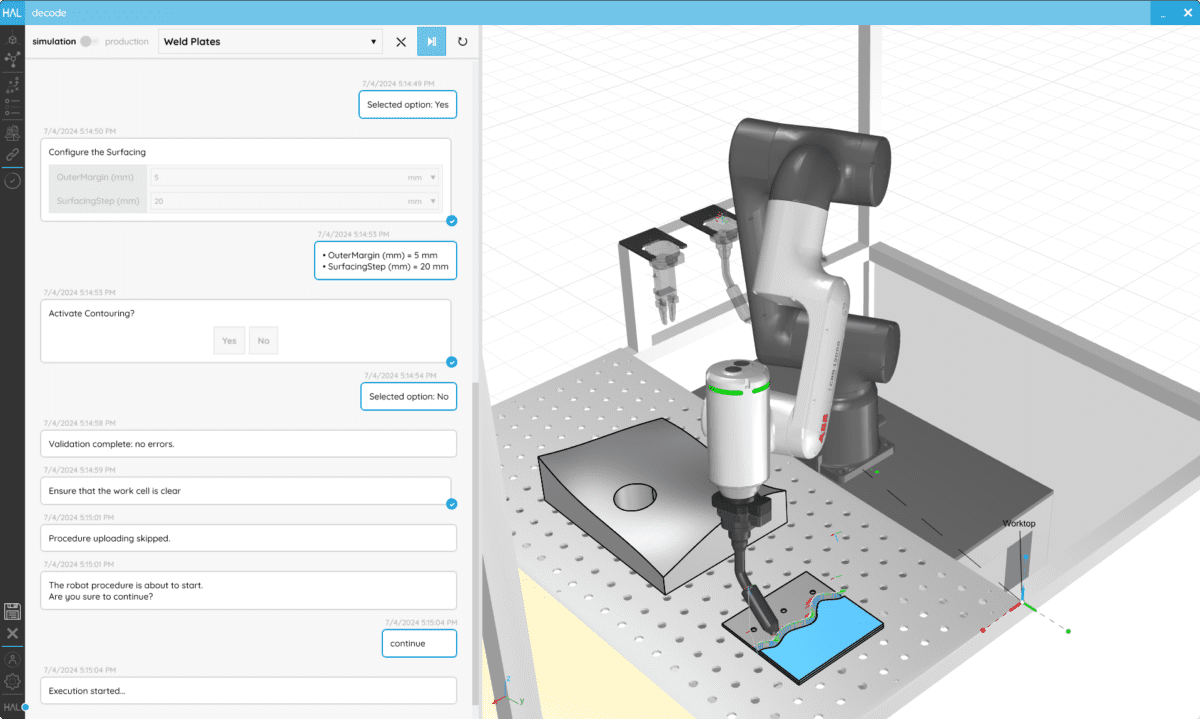Image resolution: width=1200 pixels, height=719 pixels.
Task: Select the toolpath strategy icon in sidebar
Action: pos(12,84)
